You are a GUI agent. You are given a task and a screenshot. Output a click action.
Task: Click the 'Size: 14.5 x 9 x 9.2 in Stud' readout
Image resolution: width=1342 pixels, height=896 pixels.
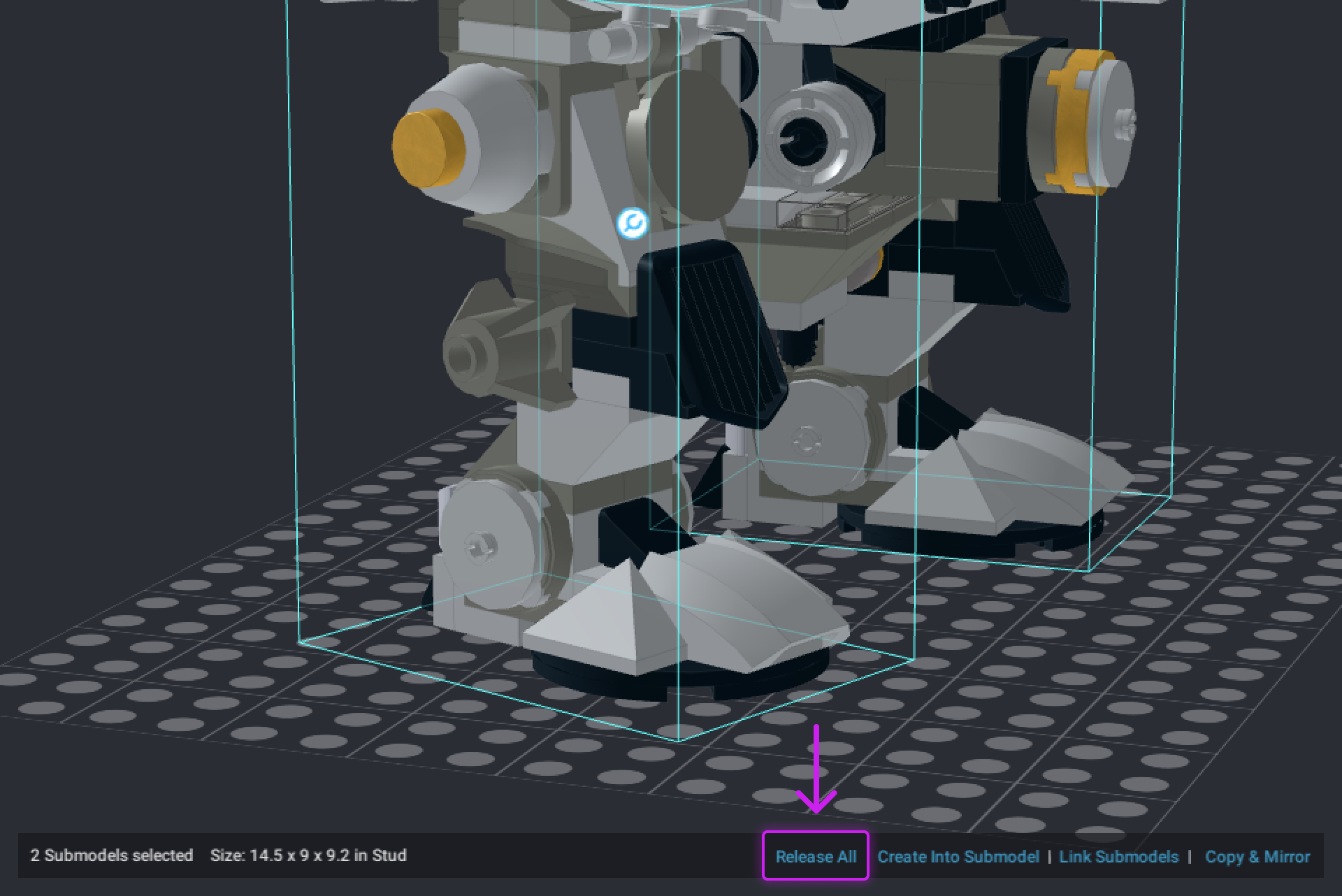[x=308, y=855]
